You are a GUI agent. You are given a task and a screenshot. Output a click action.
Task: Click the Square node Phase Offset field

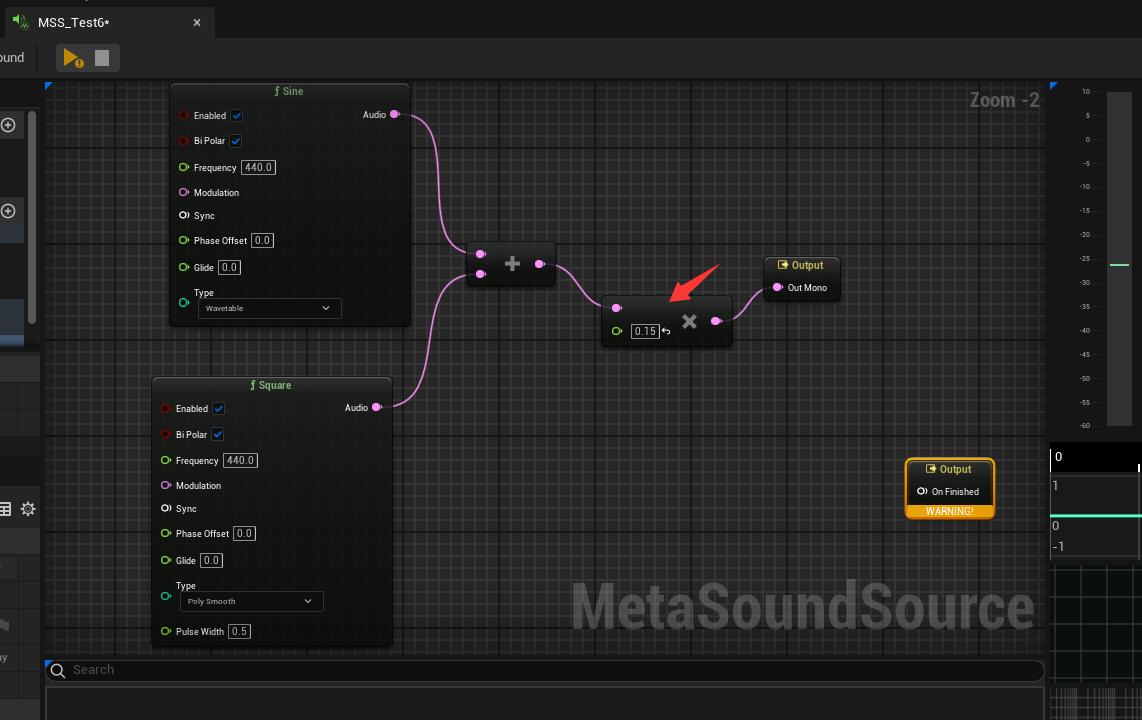click(244, 534)
